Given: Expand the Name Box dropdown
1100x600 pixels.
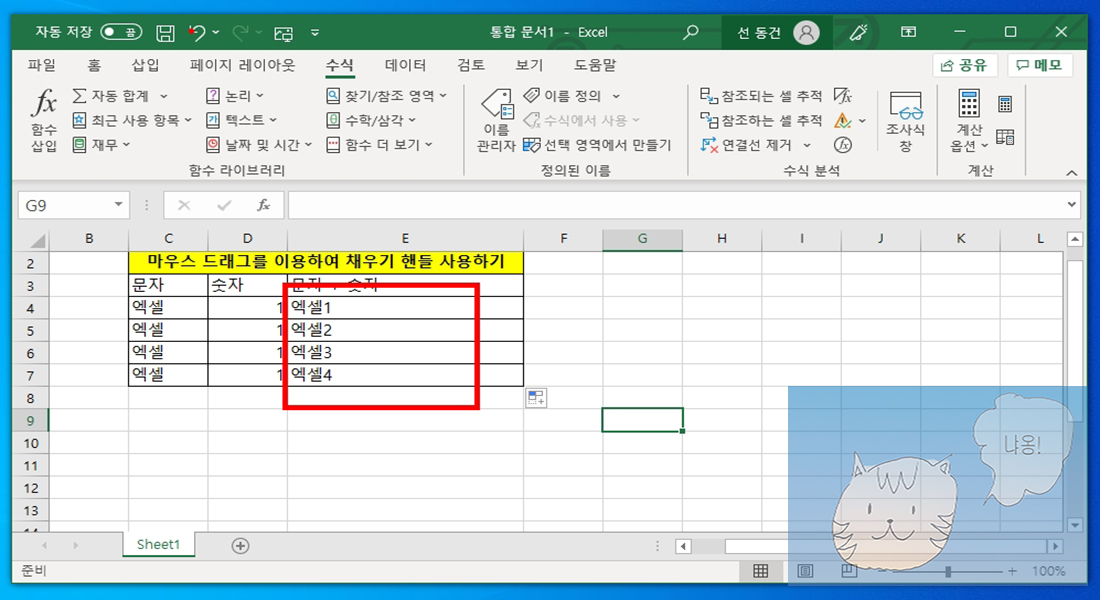Looking at the screenshot, I should point(119,205).
